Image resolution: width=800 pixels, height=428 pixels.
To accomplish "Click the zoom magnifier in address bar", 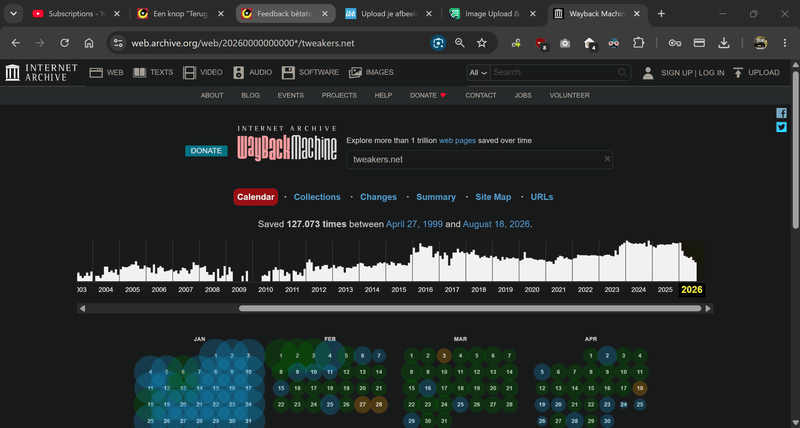I will point(460,43).
